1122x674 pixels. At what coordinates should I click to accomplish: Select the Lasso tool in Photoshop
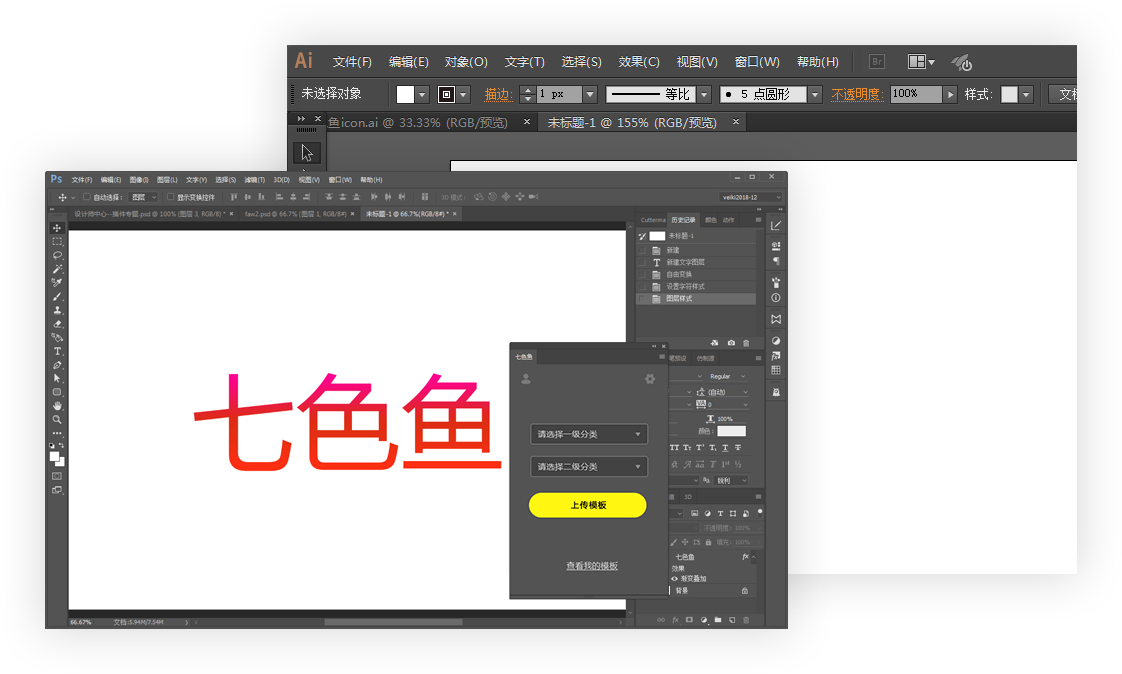tap(57, 255)
